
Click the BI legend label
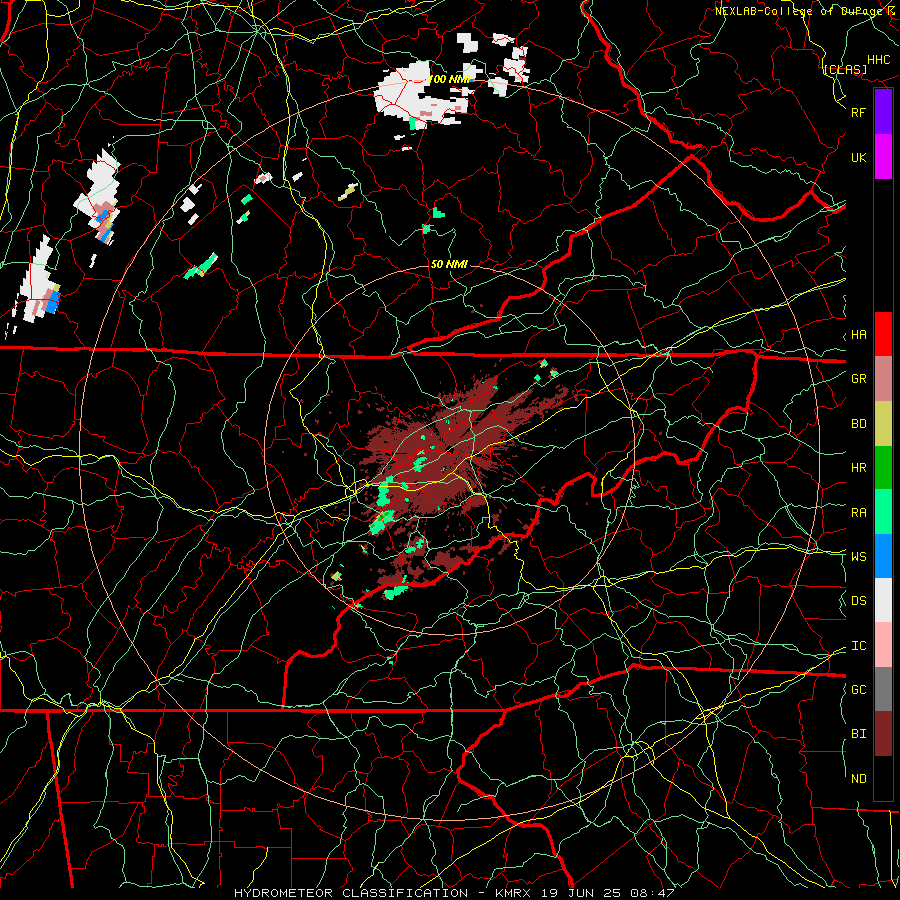tap(859, 734)
